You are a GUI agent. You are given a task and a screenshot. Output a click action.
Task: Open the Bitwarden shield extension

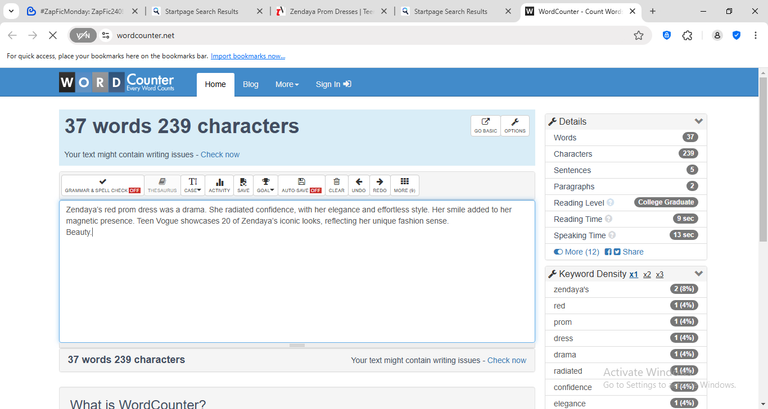click(x=667, y=35)
